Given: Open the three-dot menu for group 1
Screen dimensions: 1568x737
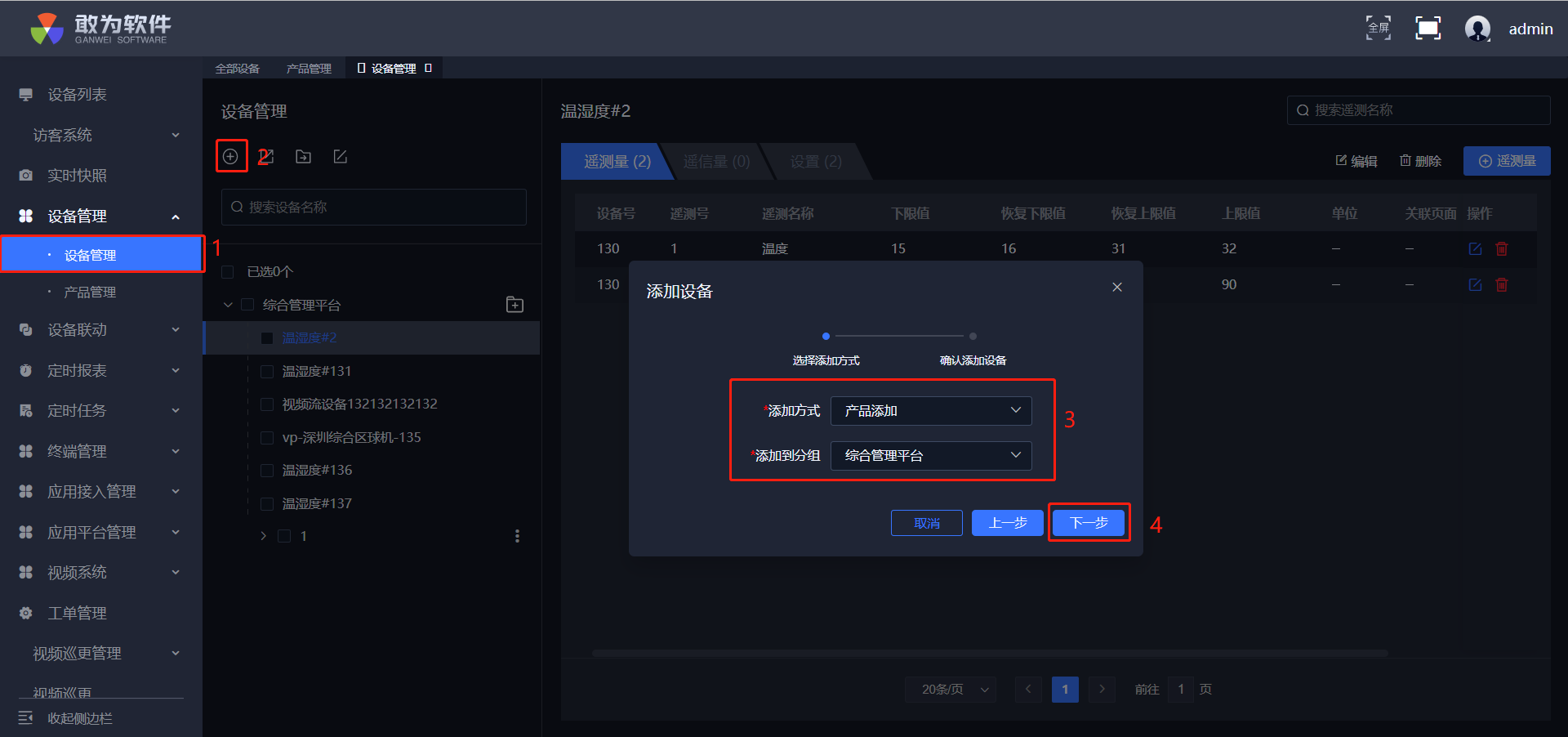Looking at the screenshot, I should (x=517, y=536).
